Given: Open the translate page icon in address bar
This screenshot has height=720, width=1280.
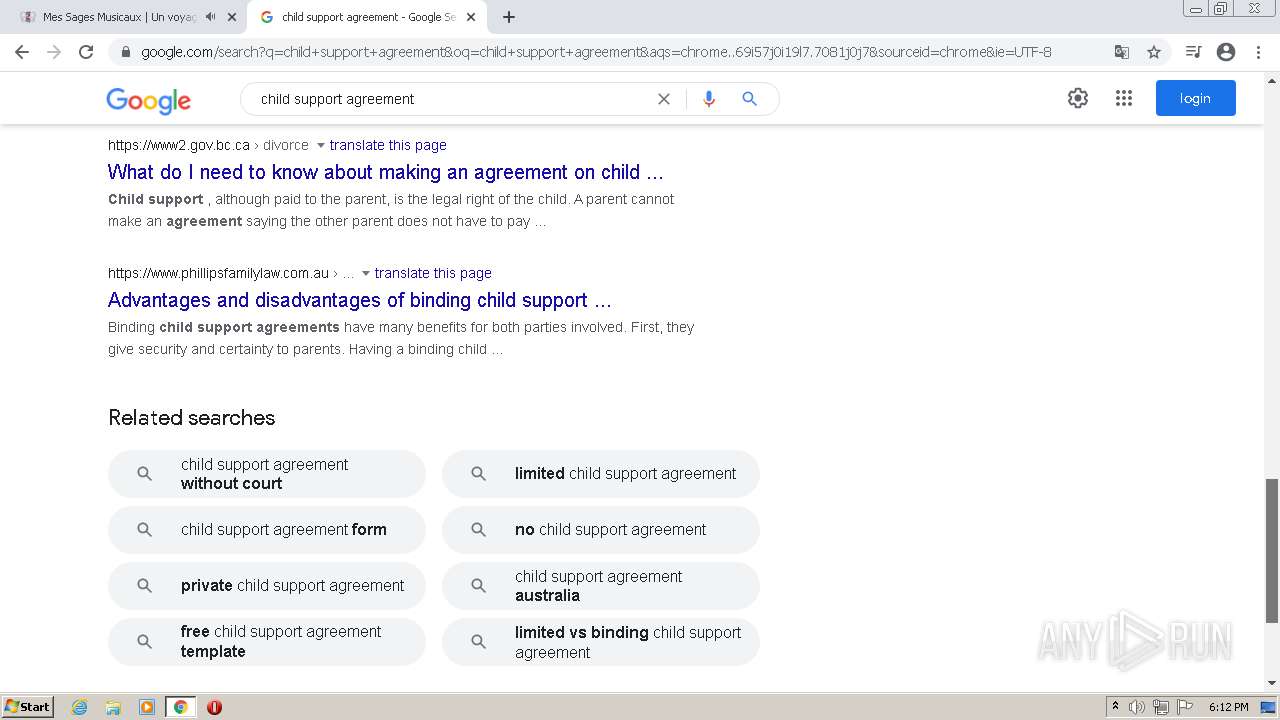Looking at the screenshot, I should click(x=1122, y=52).
